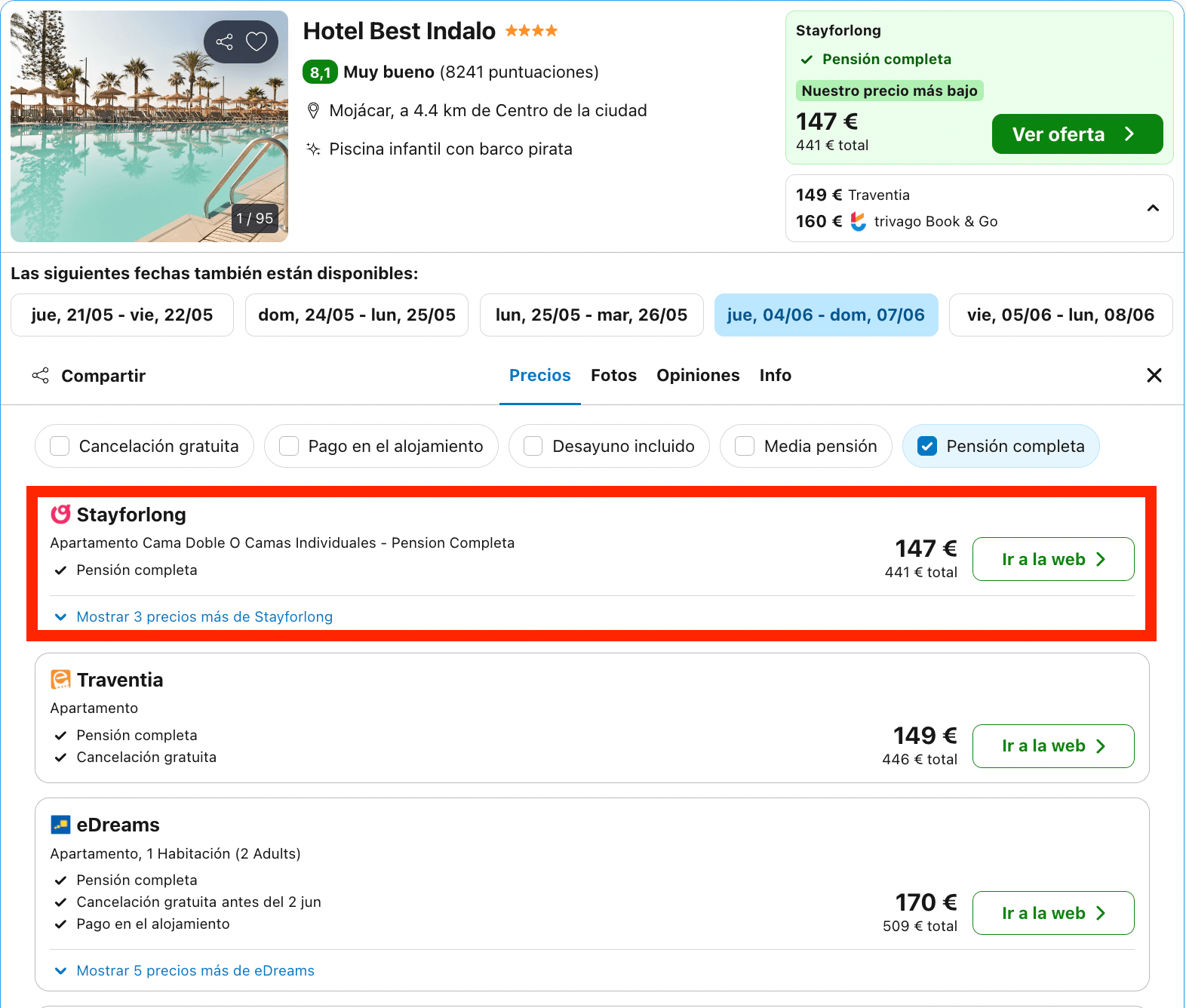Viewport: 1186px width, 1008px height.
Task: Click 509 € total text in eDreams
Action: [x=920, y=926]
